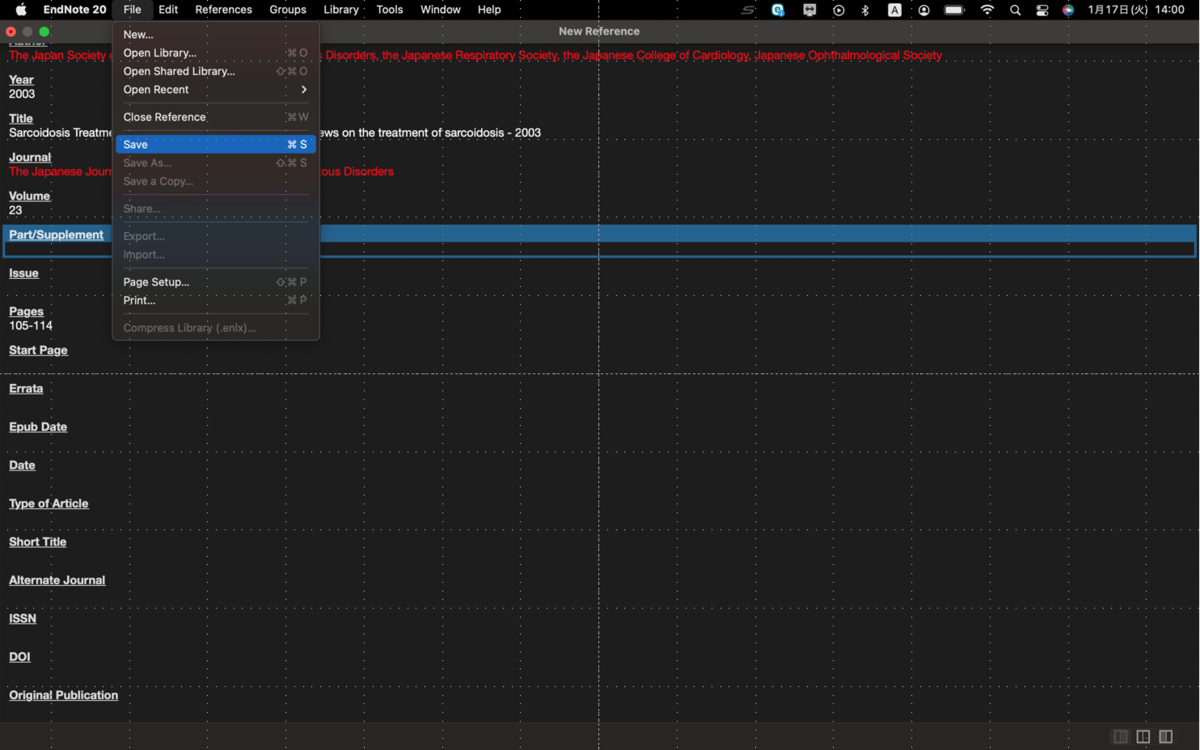Select the right panel layout icon

click(x=1166, y=737)
